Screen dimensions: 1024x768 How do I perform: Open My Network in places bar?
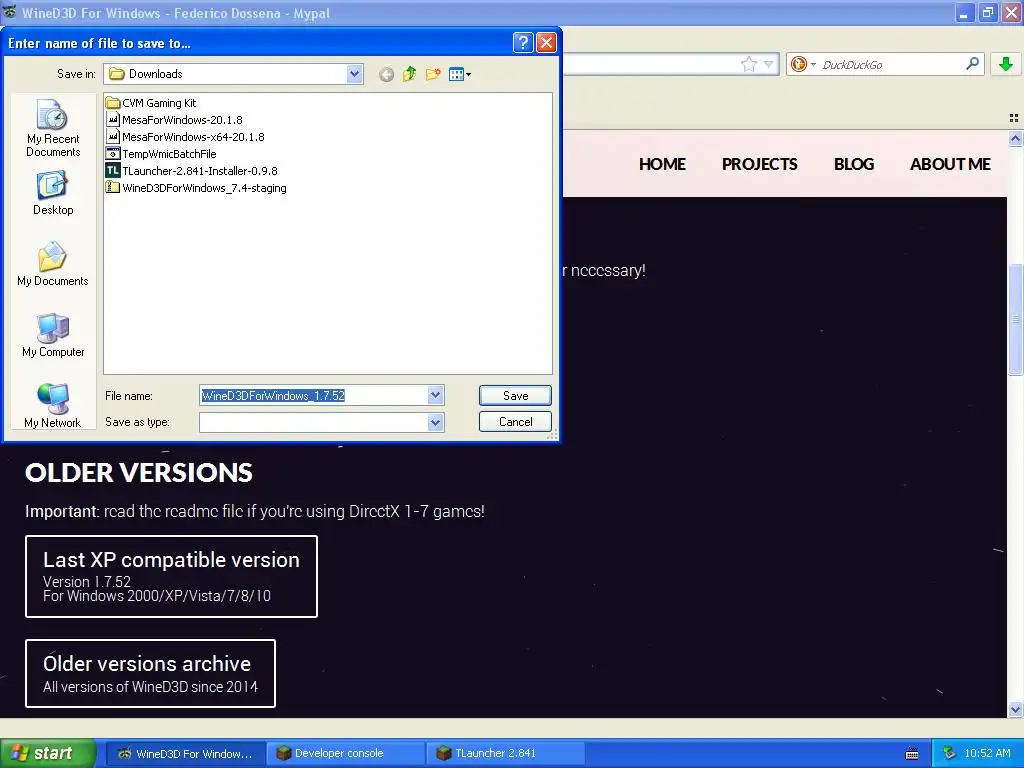pos(52,406)
